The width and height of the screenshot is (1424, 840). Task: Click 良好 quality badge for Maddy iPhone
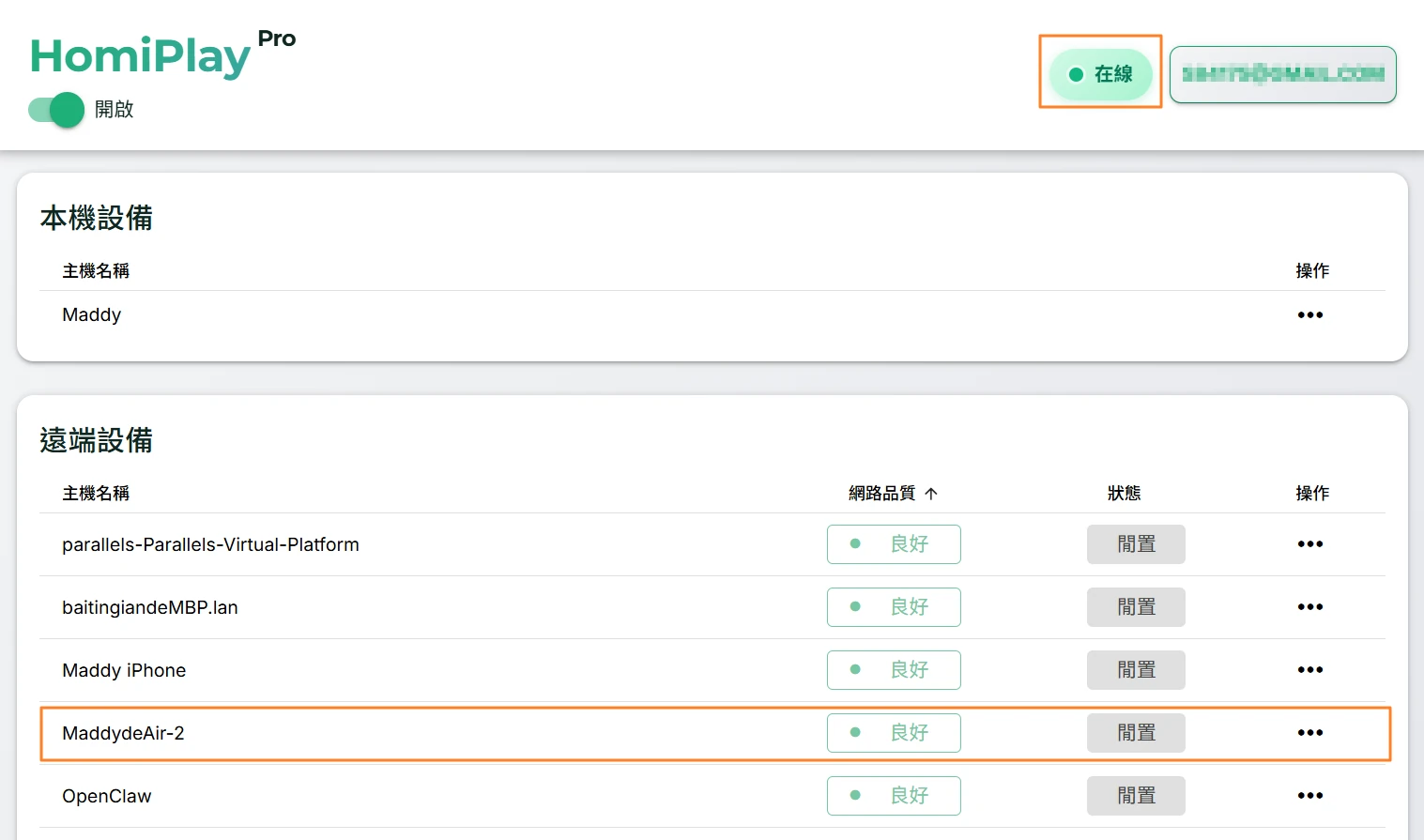[894, 670]
